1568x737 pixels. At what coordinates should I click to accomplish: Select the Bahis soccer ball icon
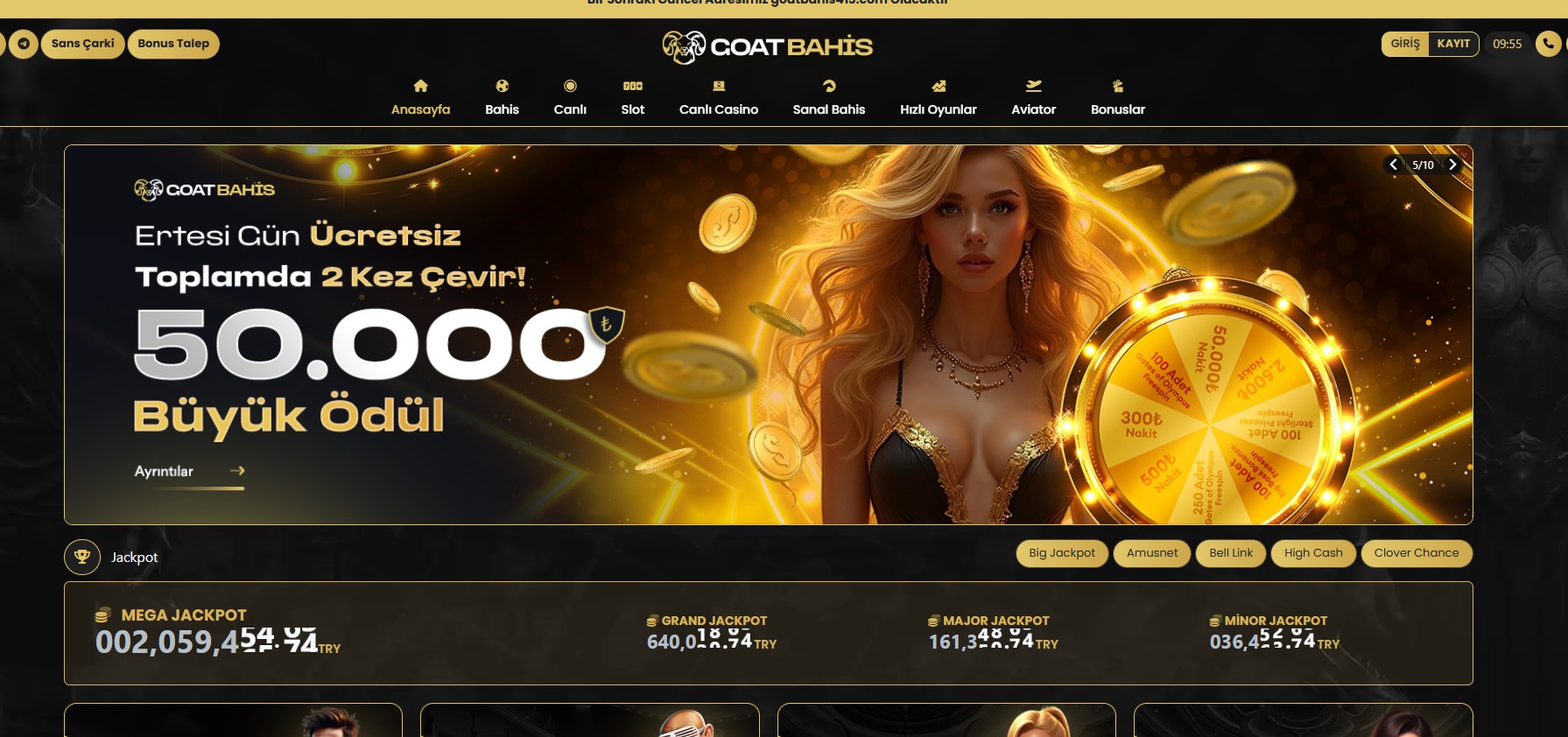pyautogui.click(x=502, y=86)
